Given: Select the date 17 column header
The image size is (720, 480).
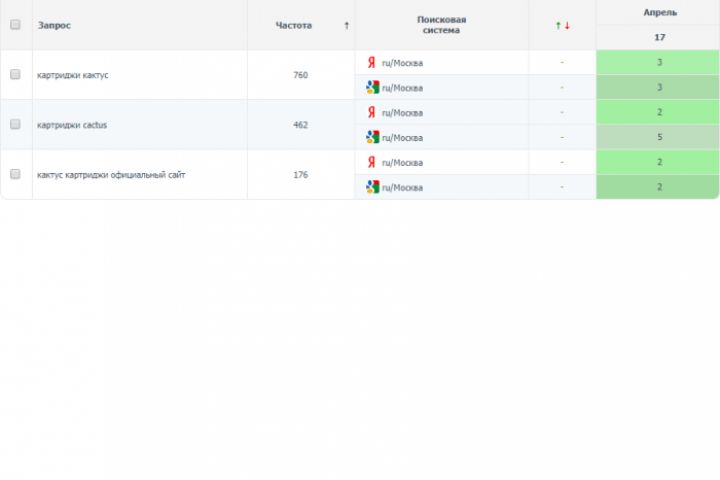Looking at the screenshot, I should click(659, 37).
